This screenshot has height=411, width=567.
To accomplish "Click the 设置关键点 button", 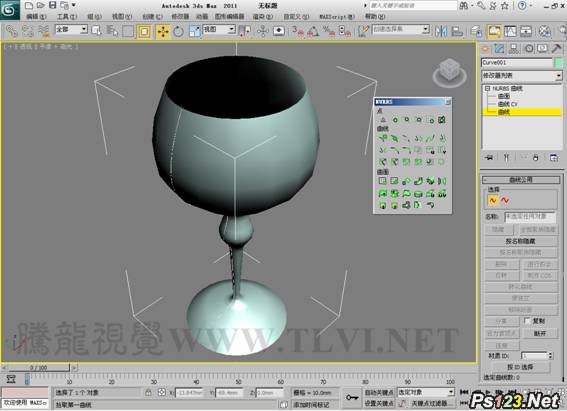I will (378, 403).
